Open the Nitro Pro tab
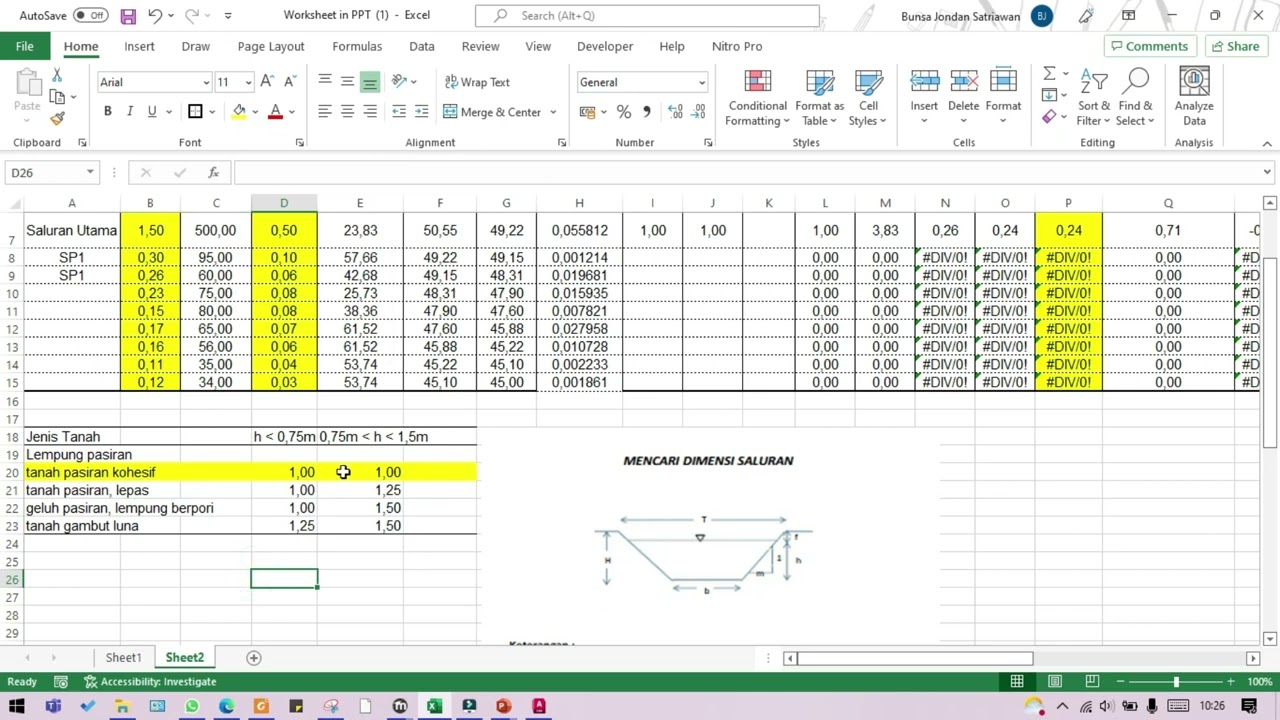The width and height of the screenshot is (1280, 720). click(737, 46)
